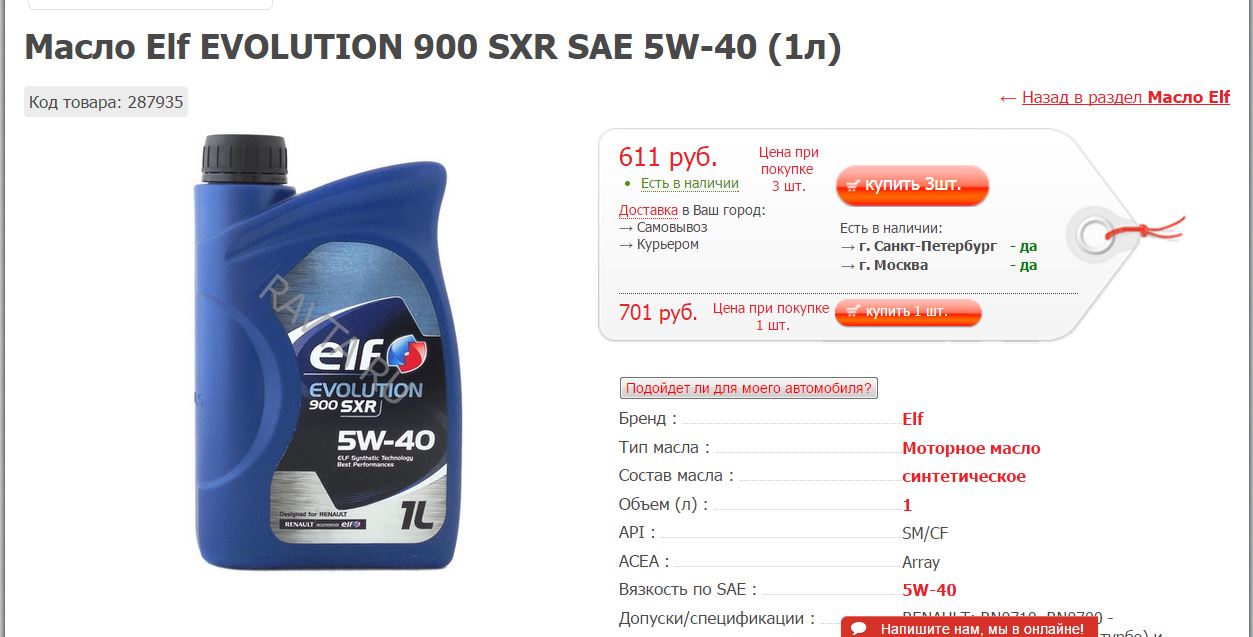
Task: Click composition value 'синтетическое'
Action: click(x=964, y=476)
